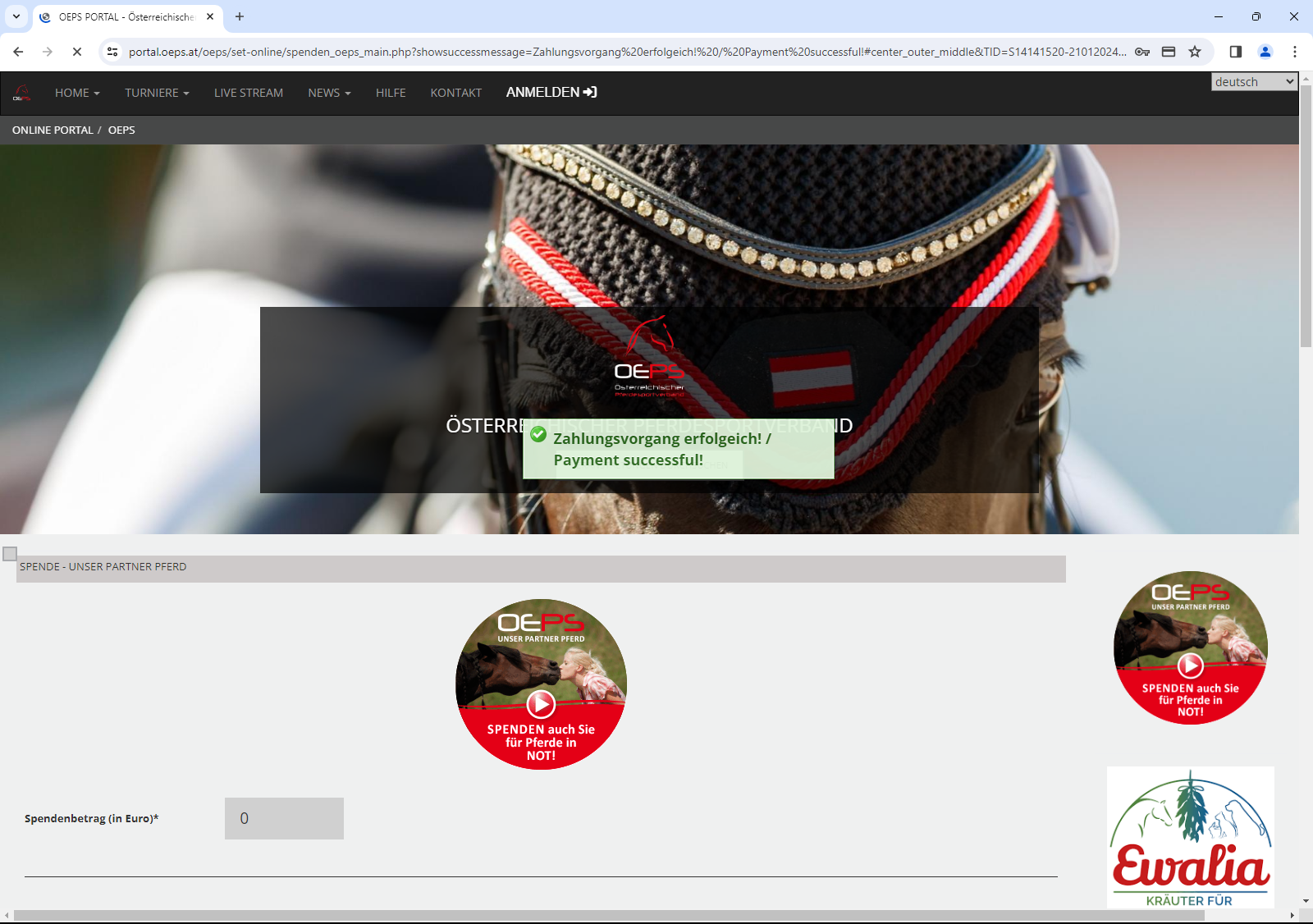Click the scroll down arrow

(x=1306, y=901)
